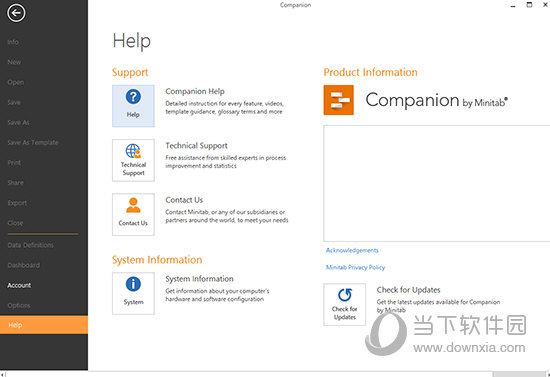Click the System Information item heading
This screenshot has height=377, width=550.
tap(199, 279)
